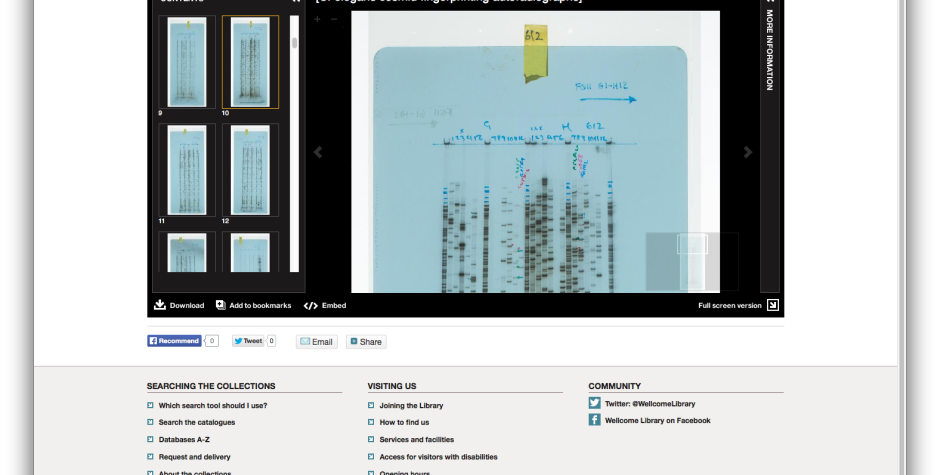Open 'Request and delivery' link
The width and height of the screenshot is (940, 475).
tap(194, 457)
